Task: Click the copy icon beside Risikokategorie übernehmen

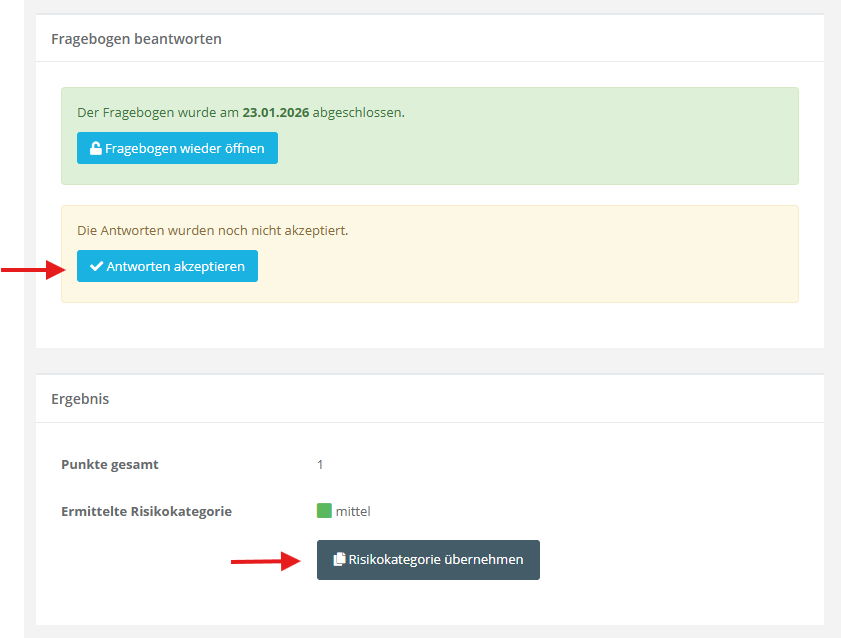Action: coord(339,560)
